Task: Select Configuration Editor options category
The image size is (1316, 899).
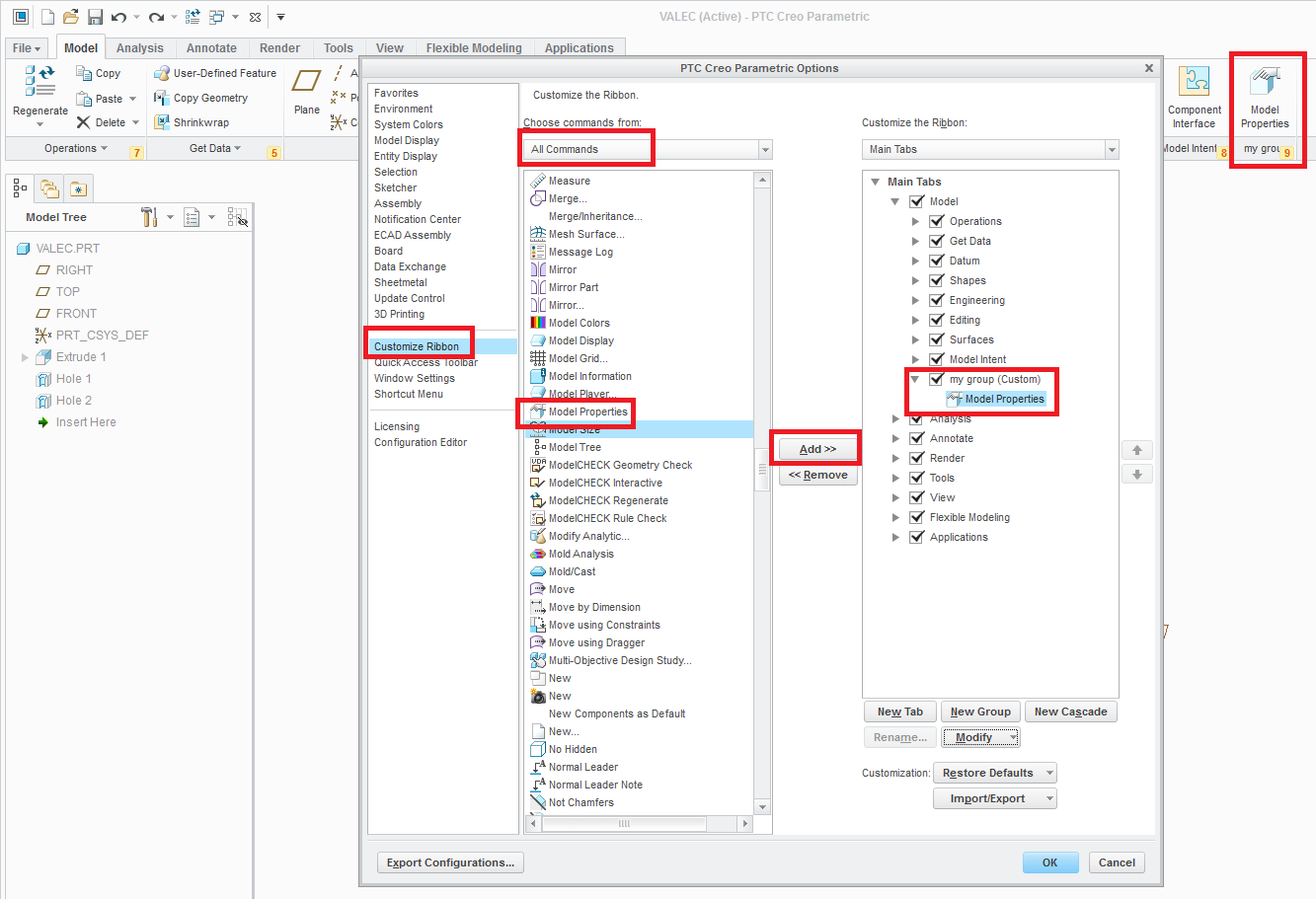Action: click(x=421, y=442)
